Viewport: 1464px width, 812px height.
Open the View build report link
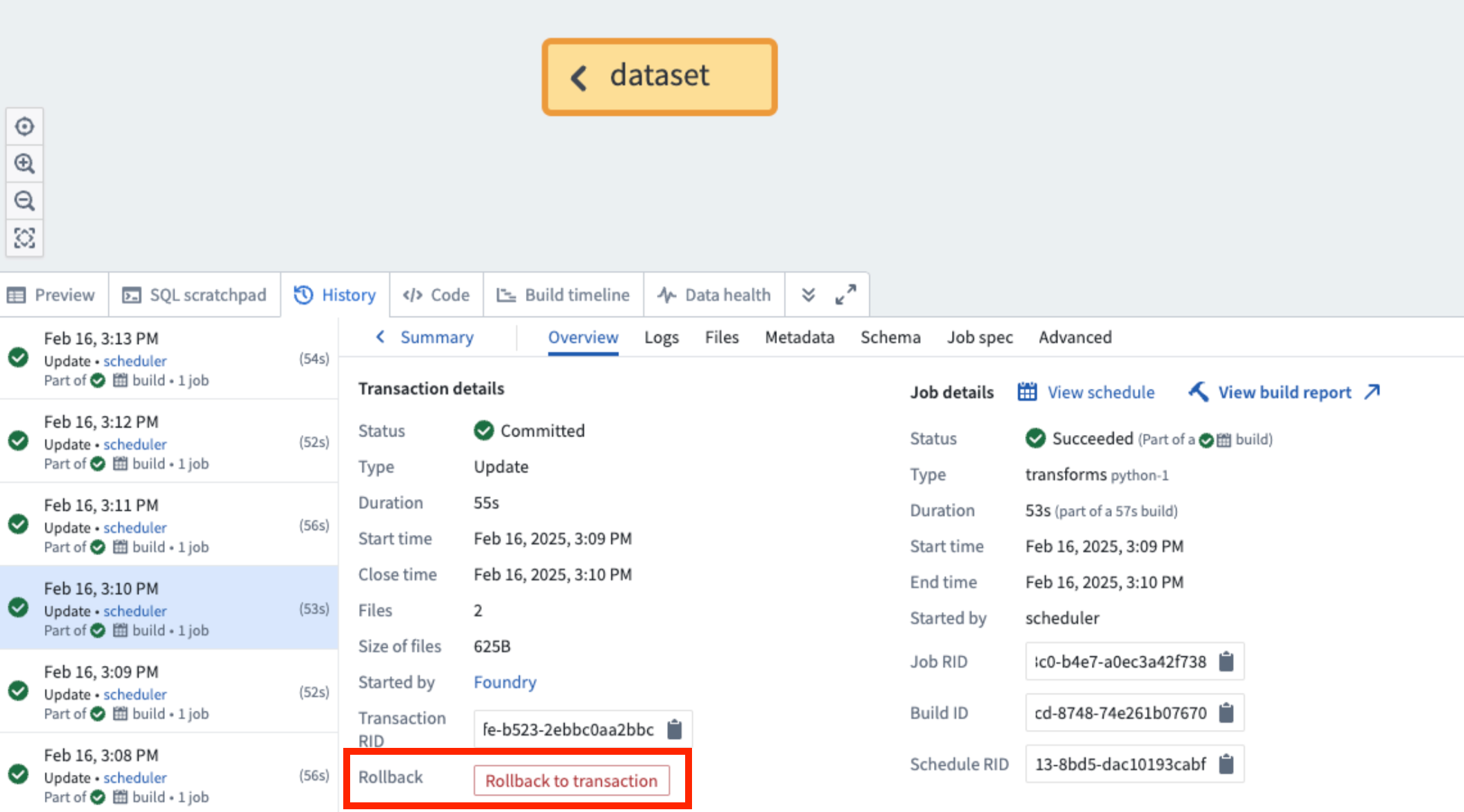click(1284, 392)
